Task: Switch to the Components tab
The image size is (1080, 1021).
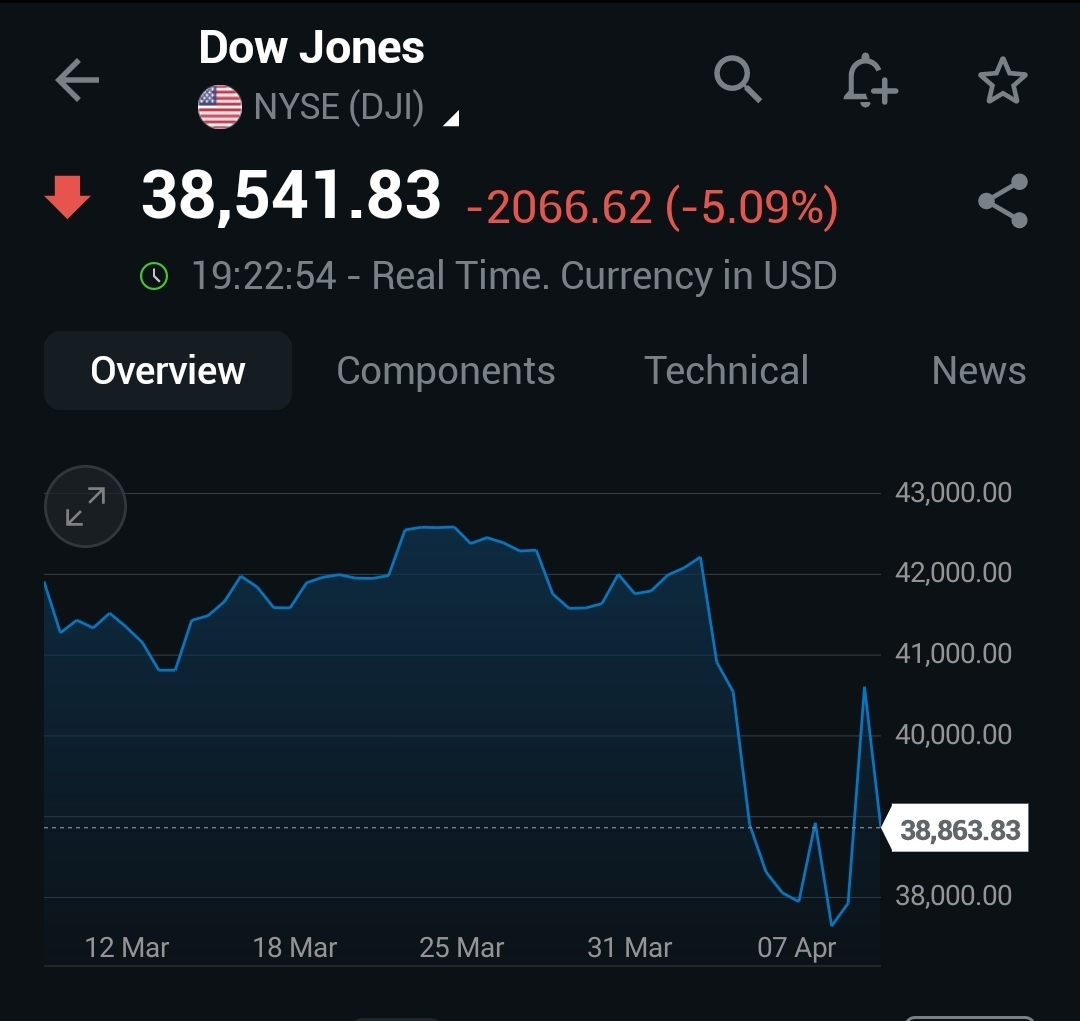Action: click(x=446, y=371)
